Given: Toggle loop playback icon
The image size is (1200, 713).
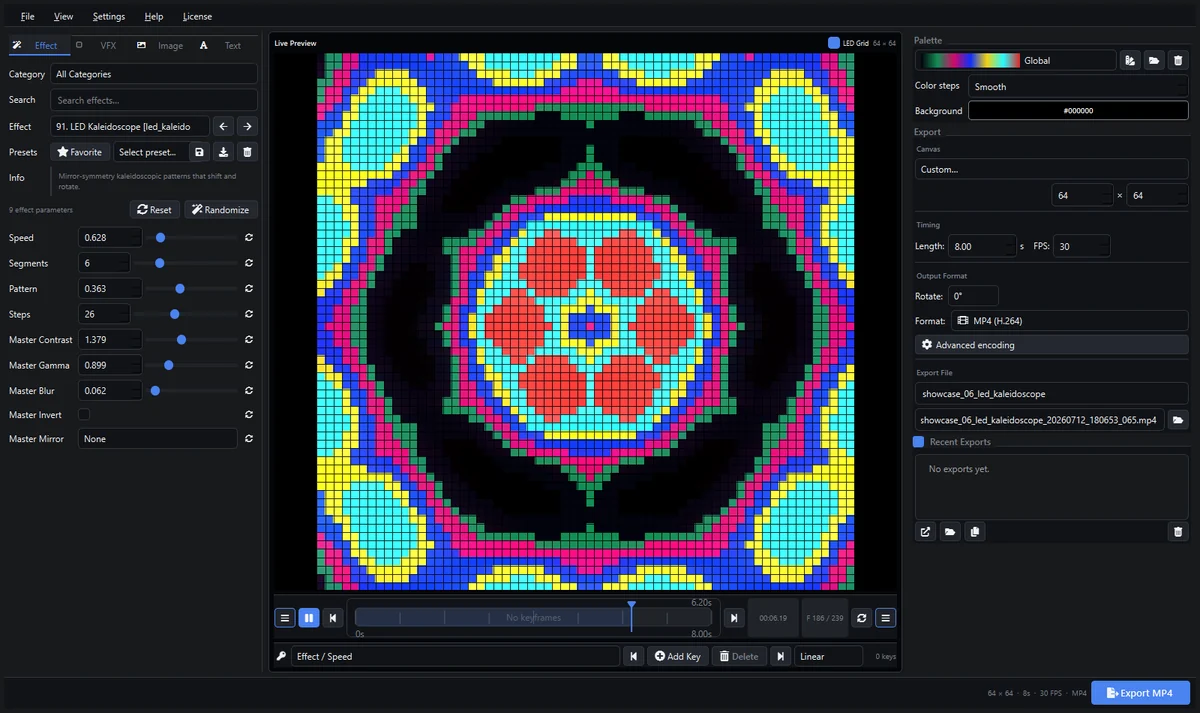Looking at the screenshot, I should 862,618.
